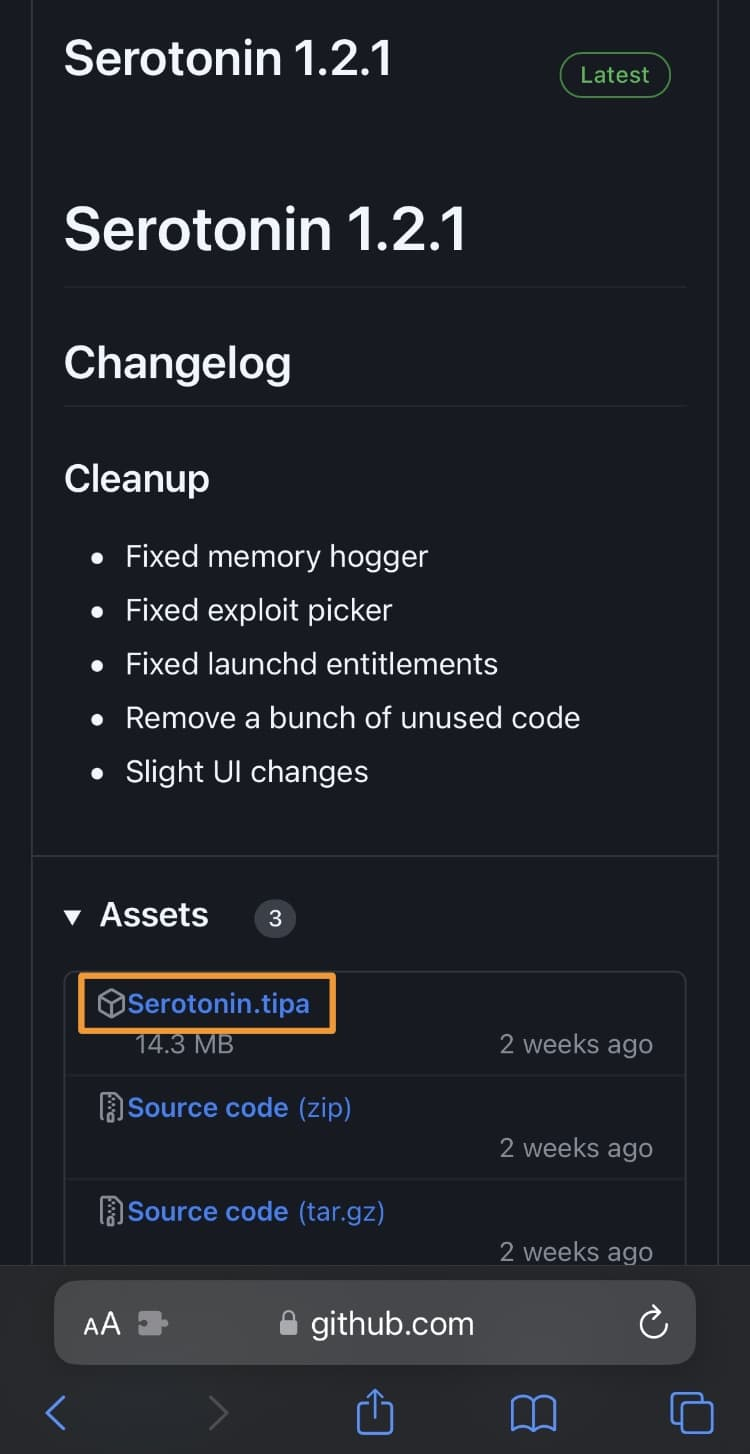Tap the package icon beside Serotonin.tipa
This screenshot has width=750, height=1454.
pyautogui.click(x=111, y=1003)
